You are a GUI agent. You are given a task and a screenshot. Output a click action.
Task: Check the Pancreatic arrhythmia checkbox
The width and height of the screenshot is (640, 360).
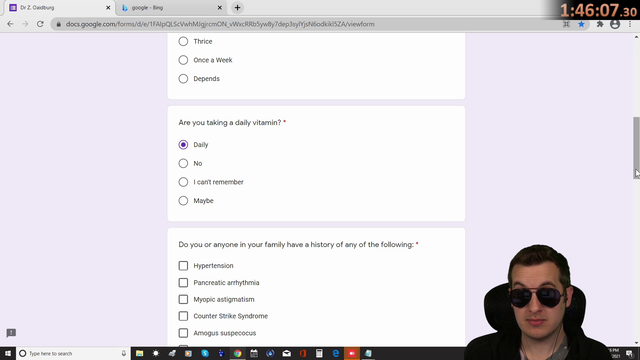183,282
